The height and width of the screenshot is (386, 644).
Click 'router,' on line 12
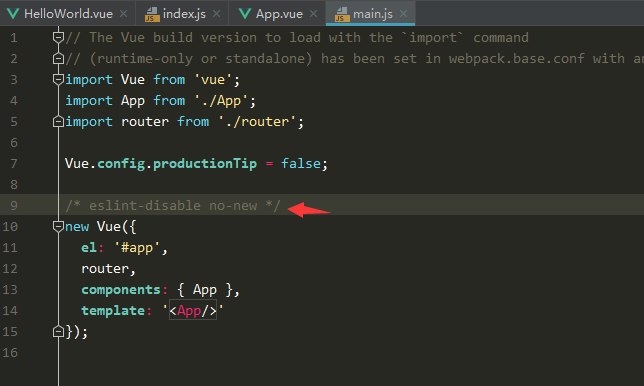[108, 269]
